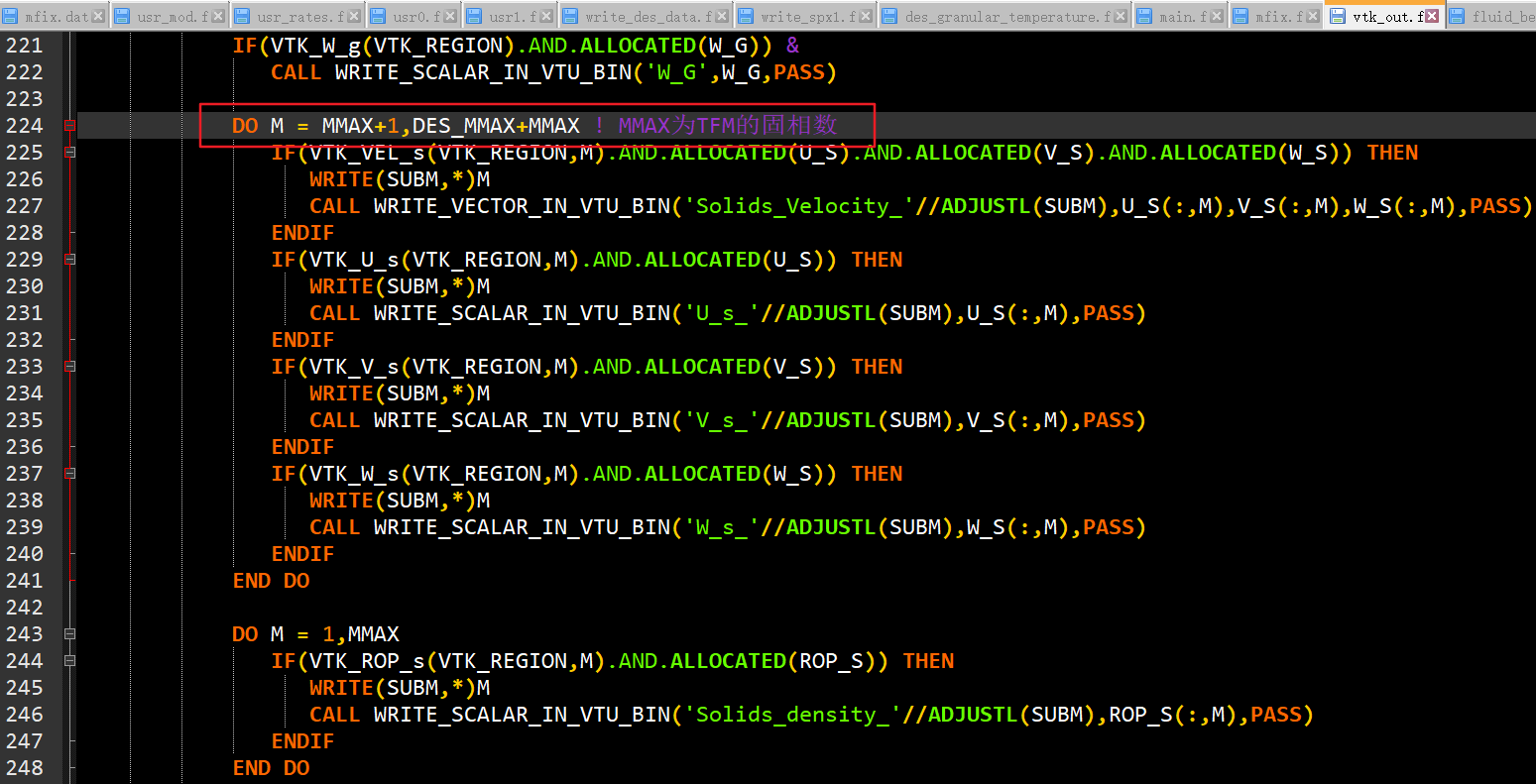Switch to the mfix.f tab
Screen dimensions: 1536x784
tap(1277, 17)
